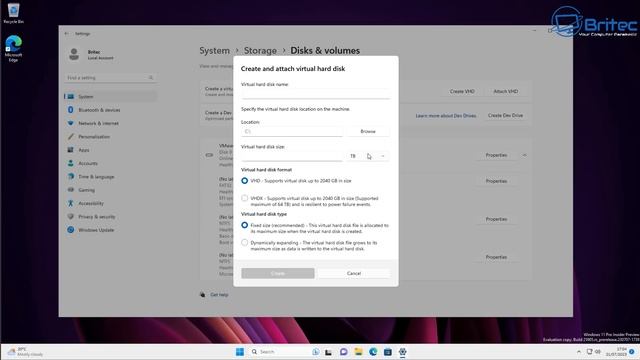Open the Windows Start menu

coord(240,351)
